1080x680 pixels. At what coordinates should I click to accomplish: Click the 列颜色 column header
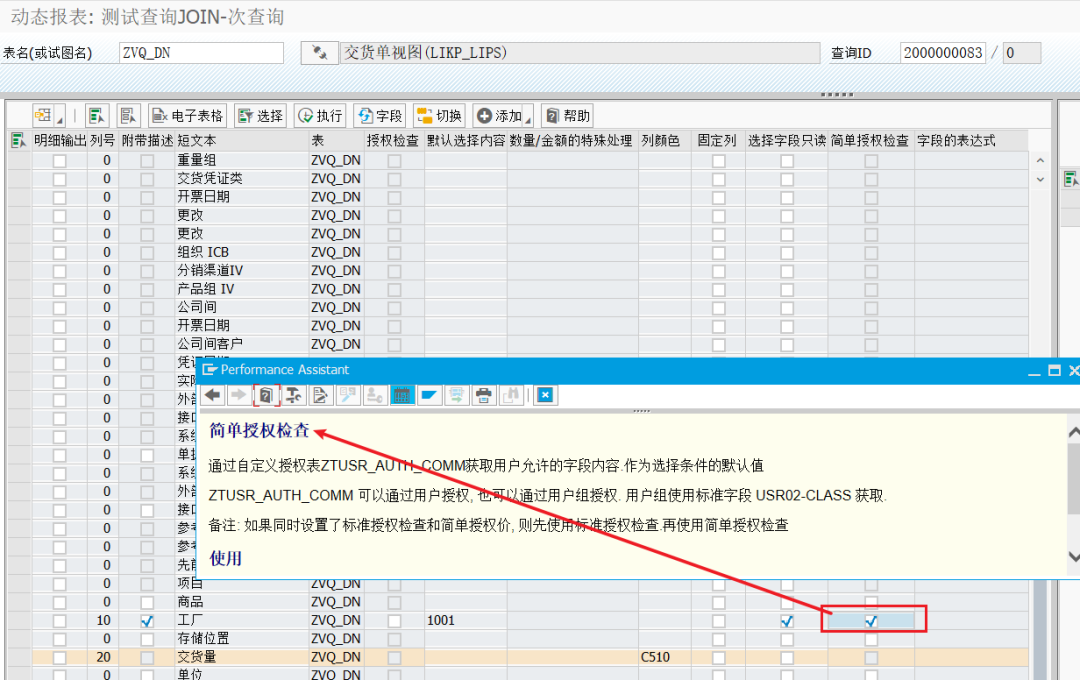[665, 141]
